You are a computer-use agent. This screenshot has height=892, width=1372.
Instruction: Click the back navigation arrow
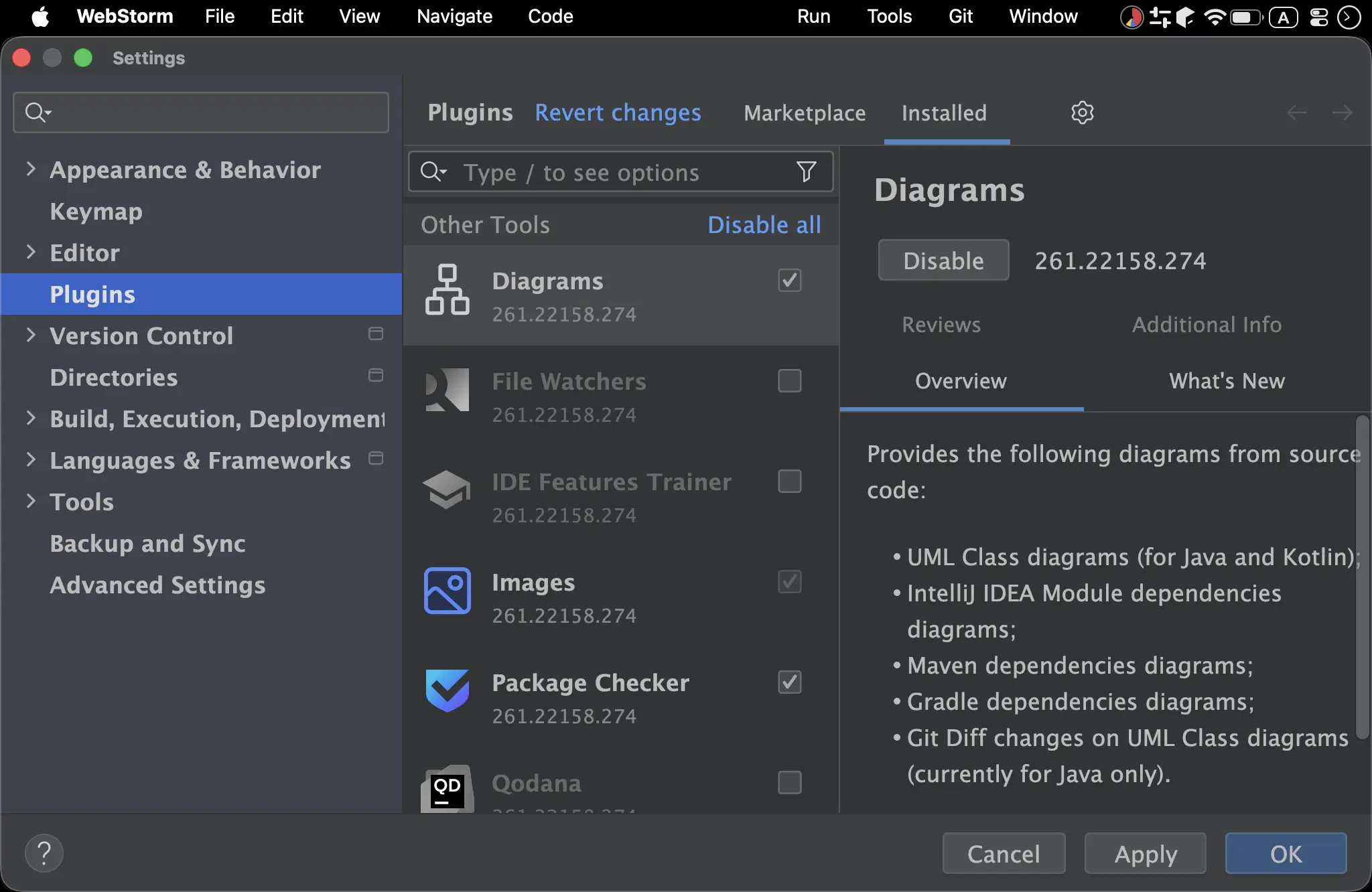[x=1297, y=113]
